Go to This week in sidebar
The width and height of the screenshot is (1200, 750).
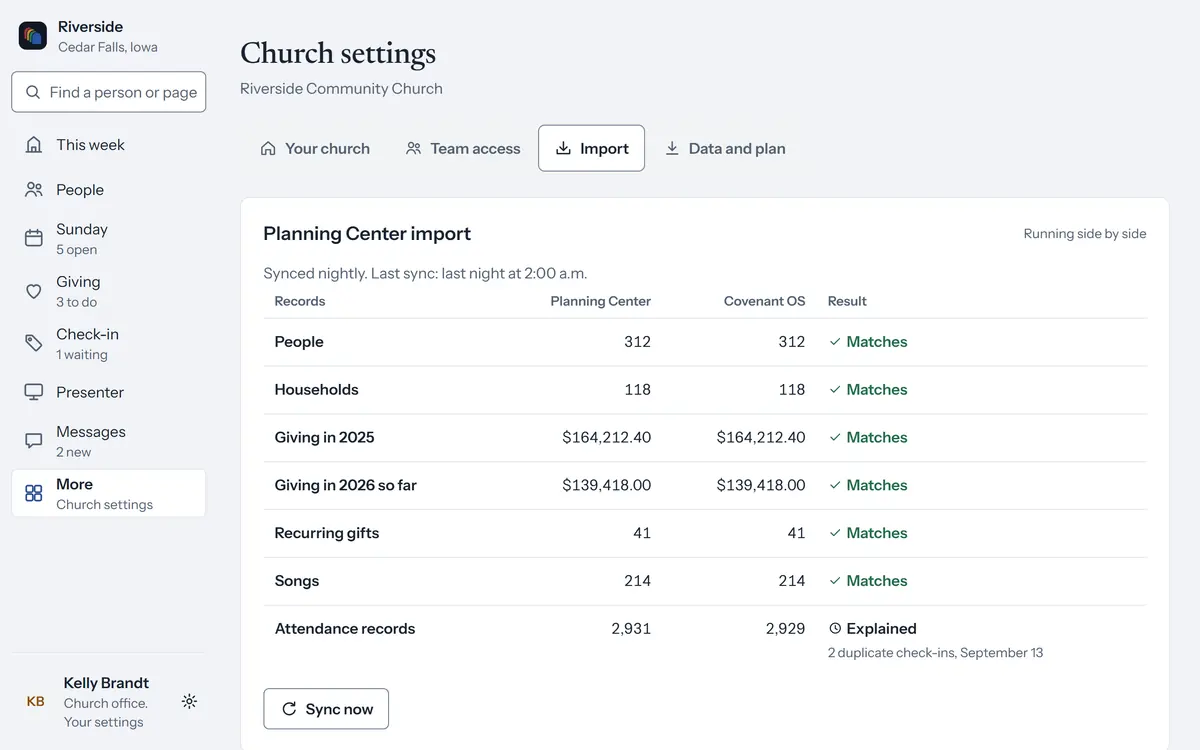coord(109,145)
